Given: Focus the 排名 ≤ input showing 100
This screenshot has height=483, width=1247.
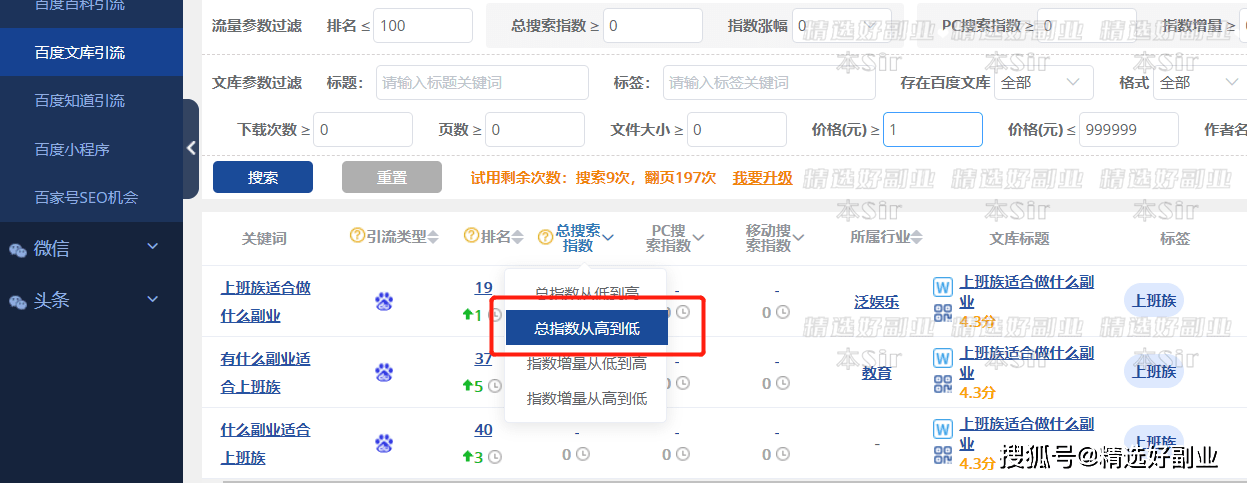Looking at the screenshot, I should tap(423, 25).
